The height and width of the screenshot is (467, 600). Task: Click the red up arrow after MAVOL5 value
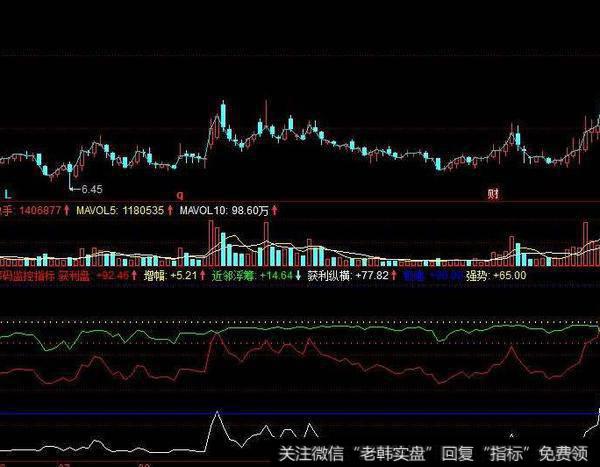coord(169,211)
